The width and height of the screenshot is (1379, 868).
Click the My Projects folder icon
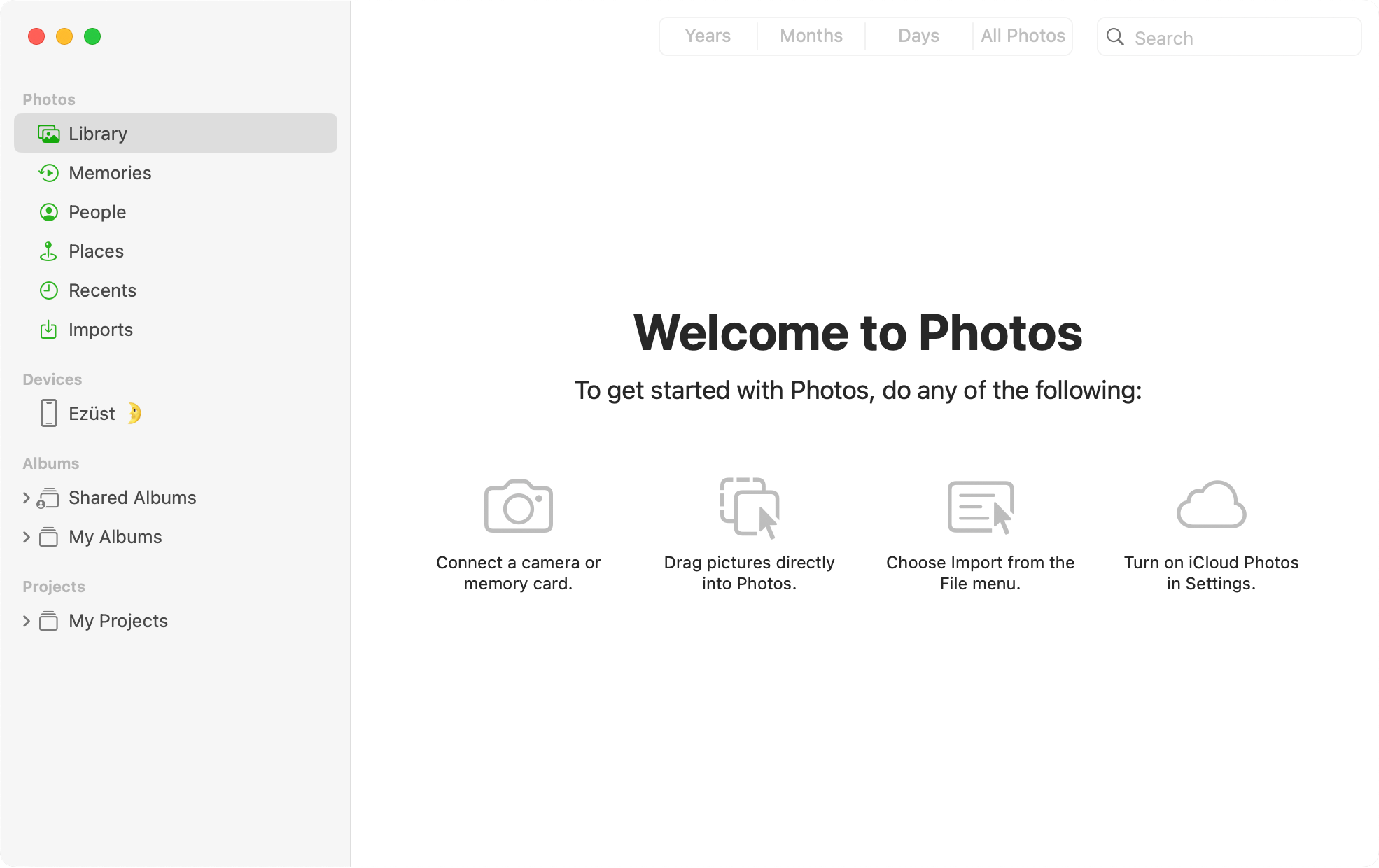click(48, 621)
